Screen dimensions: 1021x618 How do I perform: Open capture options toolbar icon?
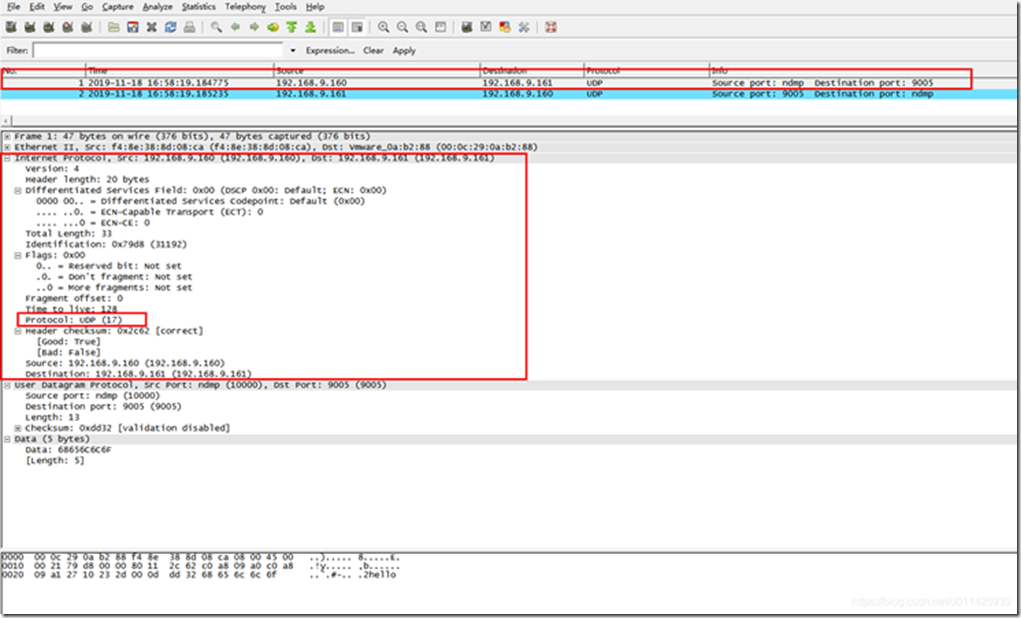(30, 27)
